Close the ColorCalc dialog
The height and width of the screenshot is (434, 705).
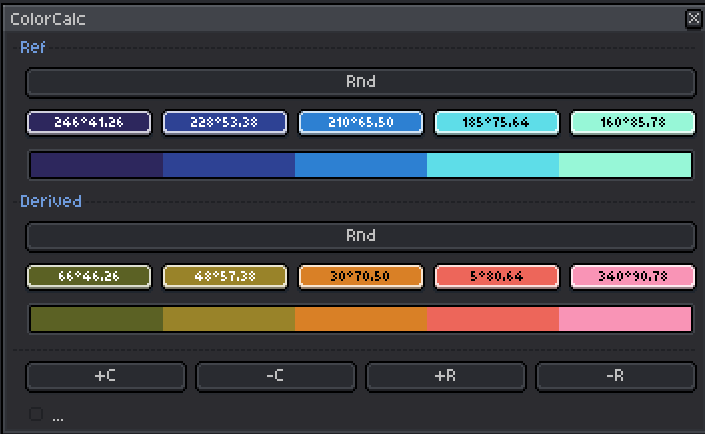click(x=693, y=18)
